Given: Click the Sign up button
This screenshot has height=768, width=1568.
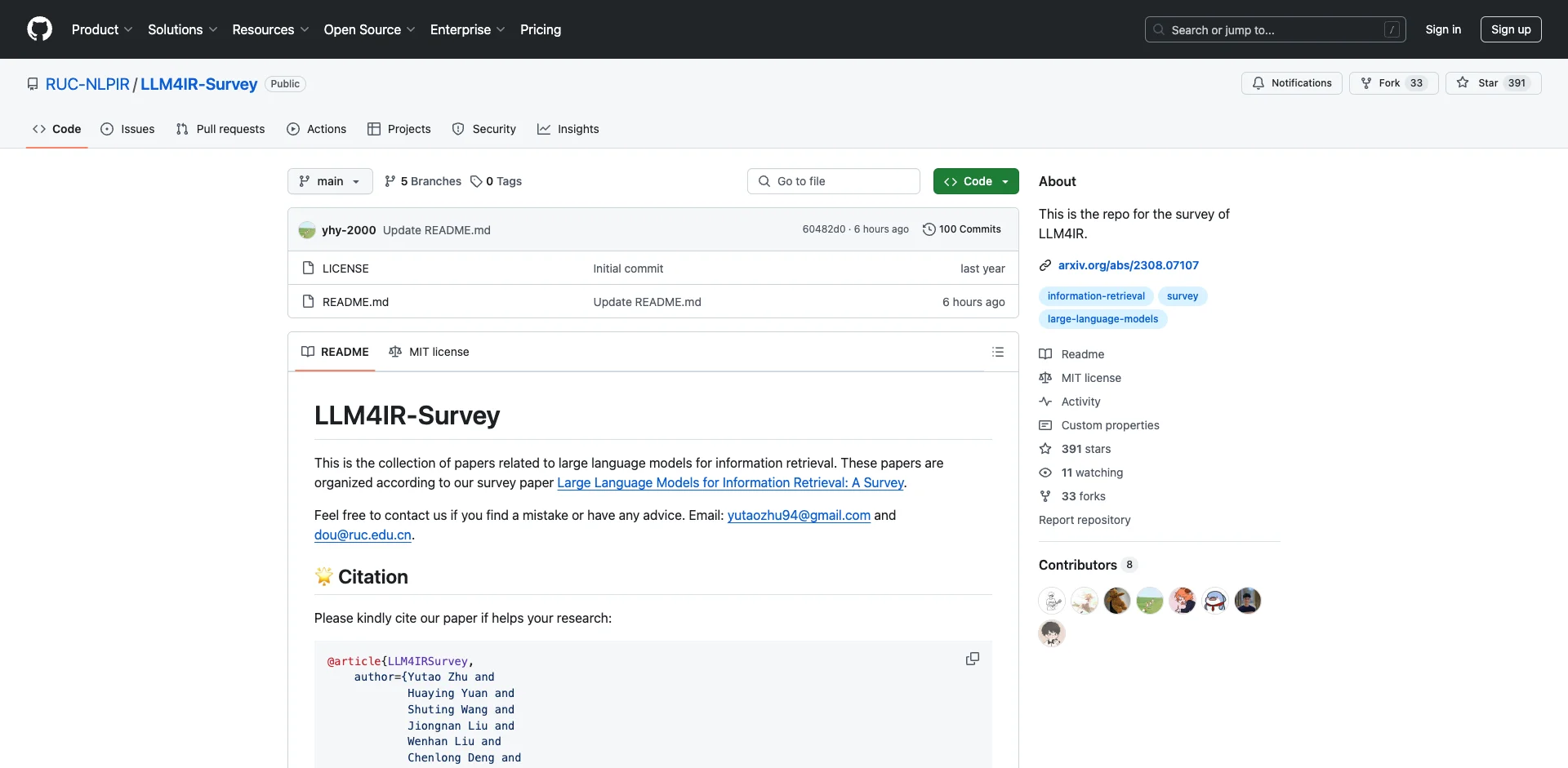Looking at the screenshot, I should (x=1511, y=29).
